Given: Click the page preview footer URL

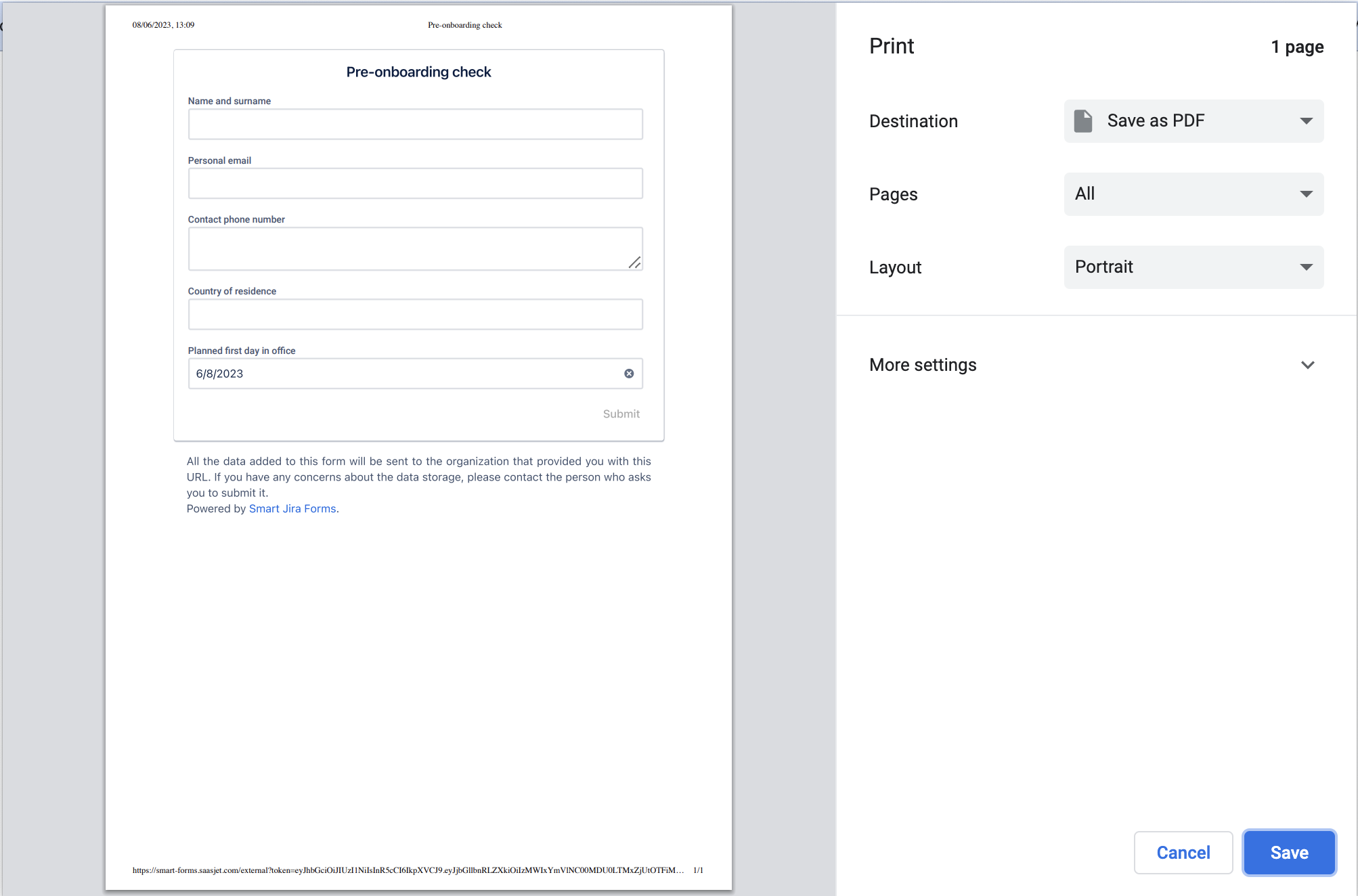Looking at the screenshot, I should pyautogui.click(x=408, y=870).
